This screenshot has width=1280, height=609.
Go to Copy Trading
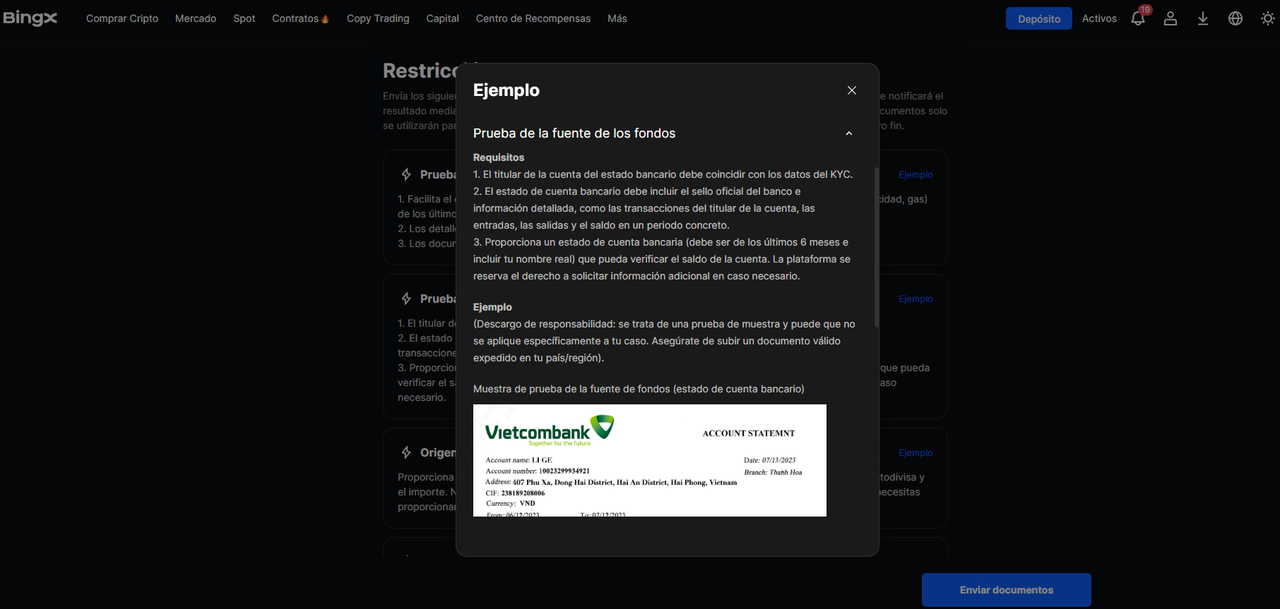377,18
